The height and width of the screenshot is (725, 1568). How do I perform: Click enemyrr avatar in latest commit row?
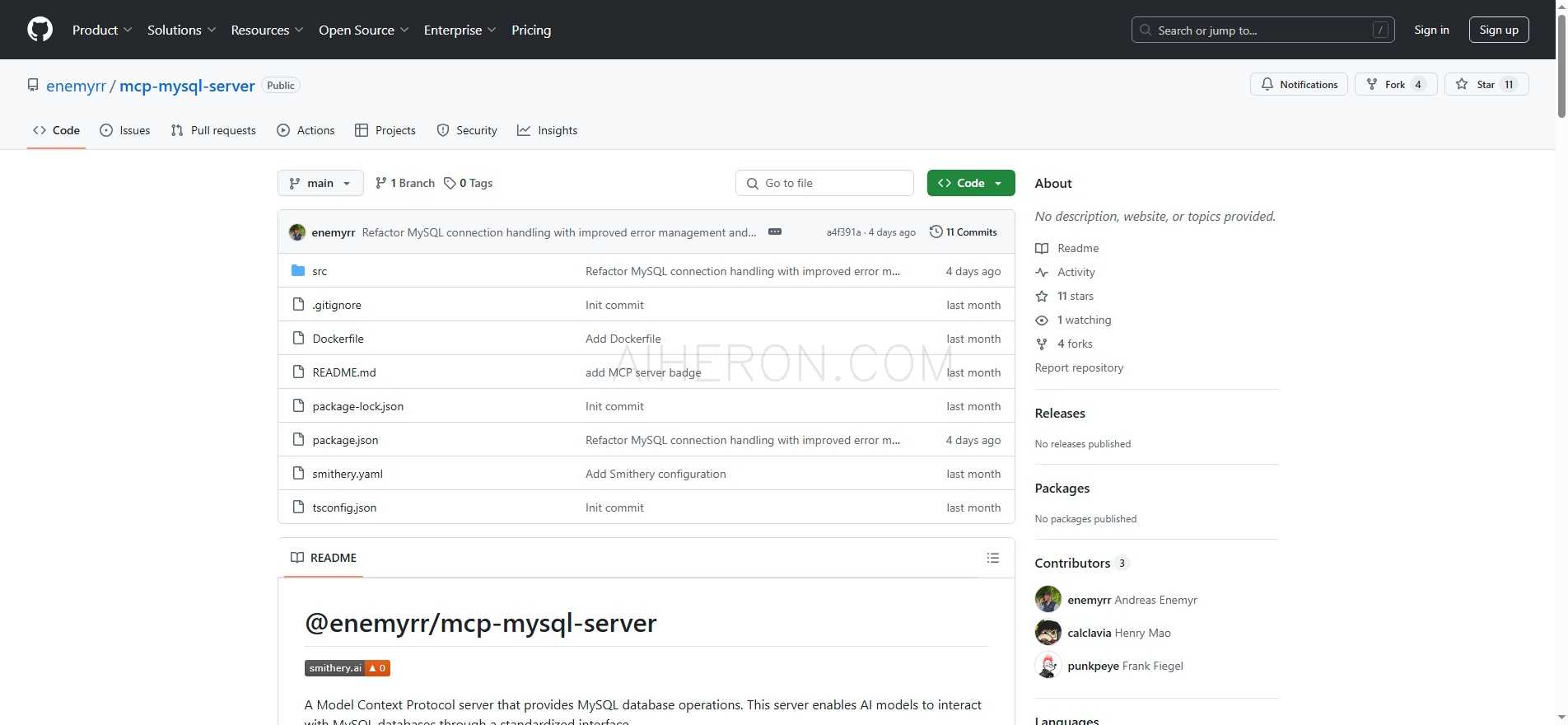click(297, 232)
